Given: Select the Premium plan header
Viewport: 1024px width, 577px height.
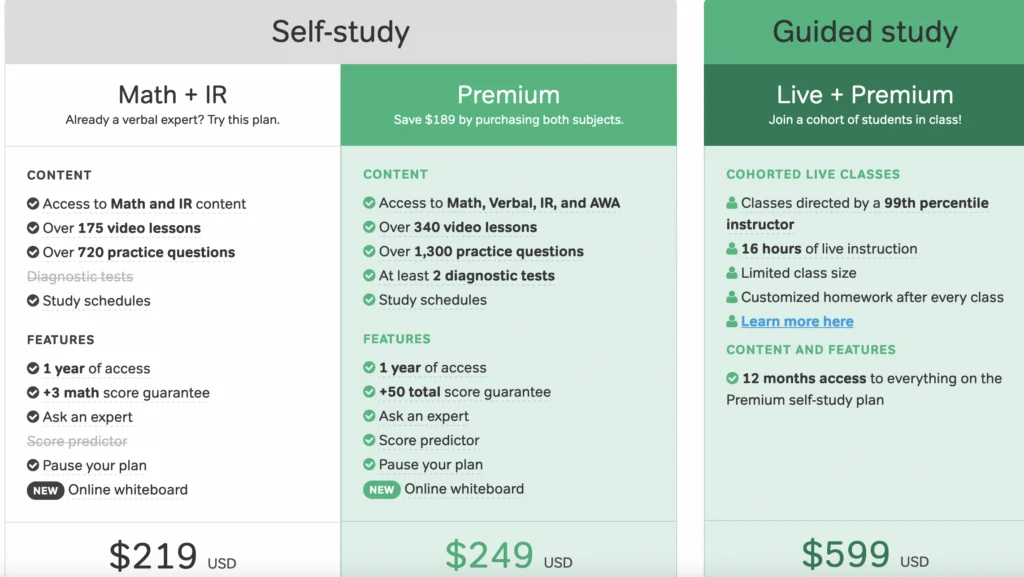Looking at the screenshot, I should (x=508, y=104).
